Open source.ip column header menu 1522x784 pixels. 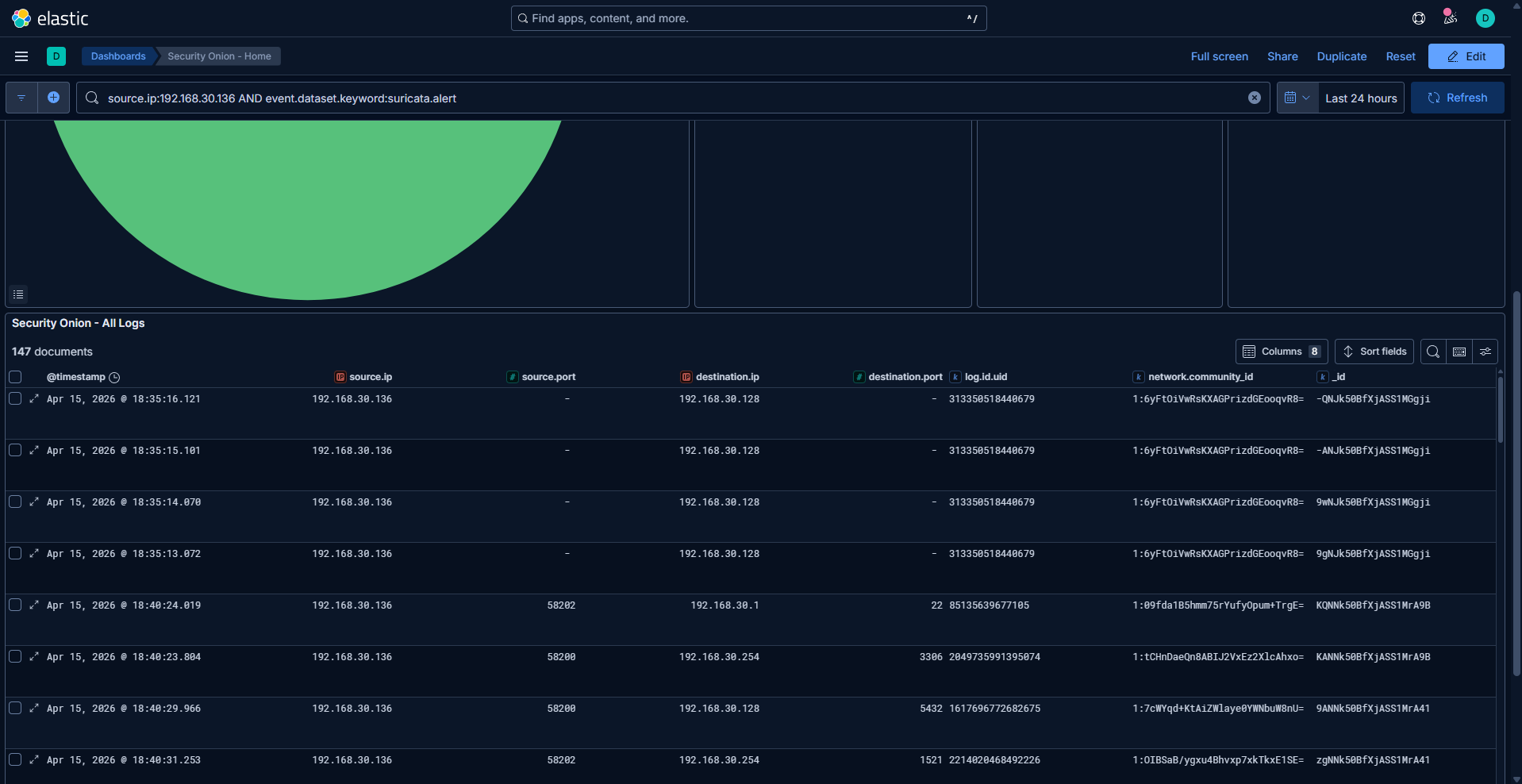[x=363, y=377]
